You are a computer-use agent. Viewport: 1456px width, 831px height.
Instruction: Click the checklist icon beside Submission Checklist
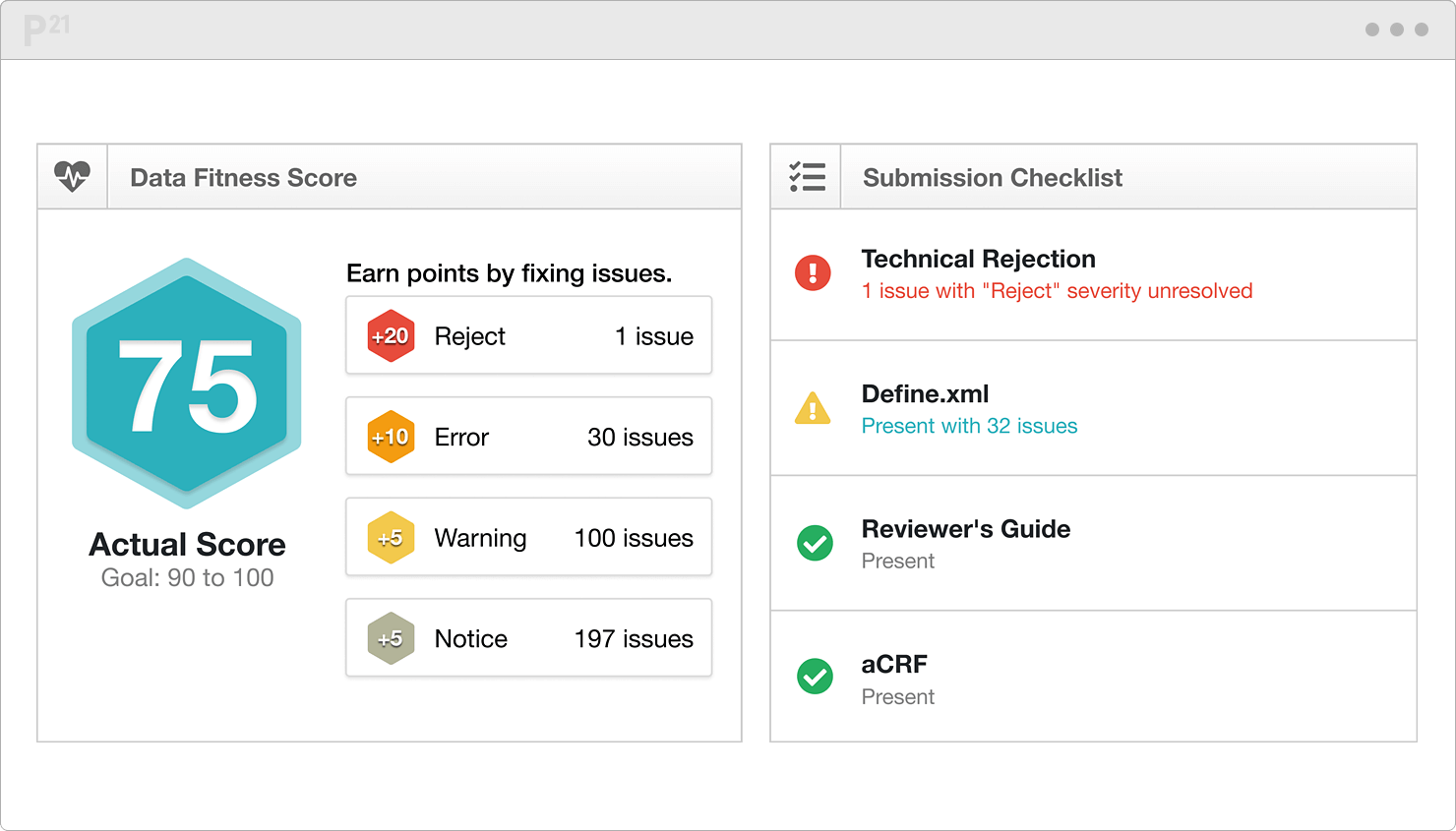coord(806,176)
